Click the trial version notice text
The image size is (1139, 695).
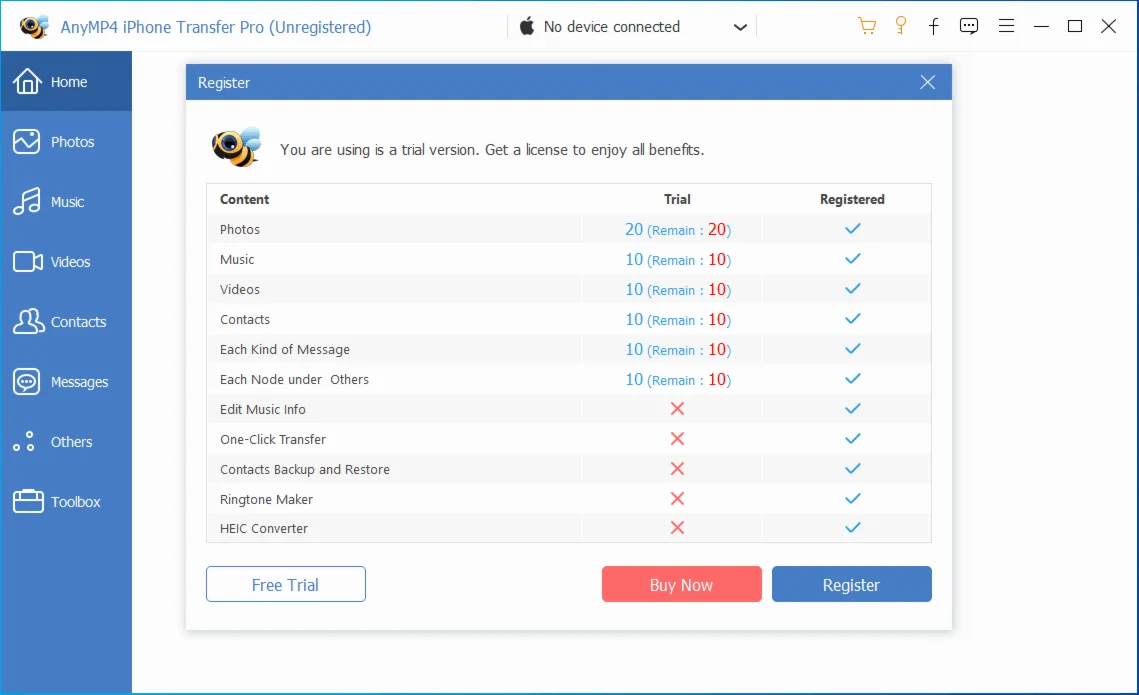tap(492, 150)
